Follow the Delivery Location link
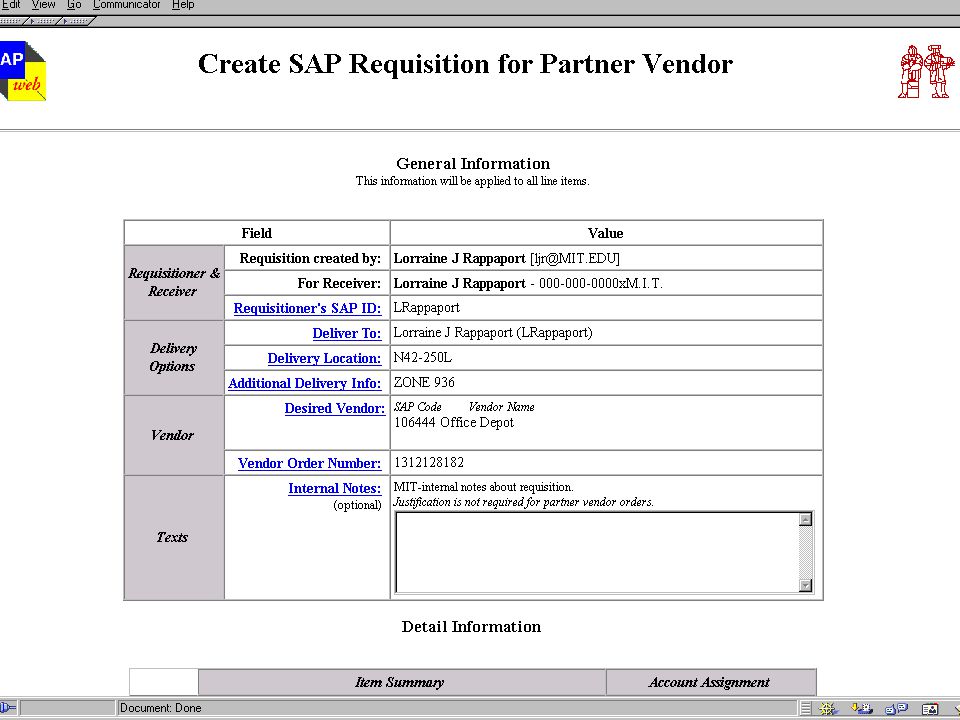The height and width of the screenshot is (720, 960). [324, 358]
